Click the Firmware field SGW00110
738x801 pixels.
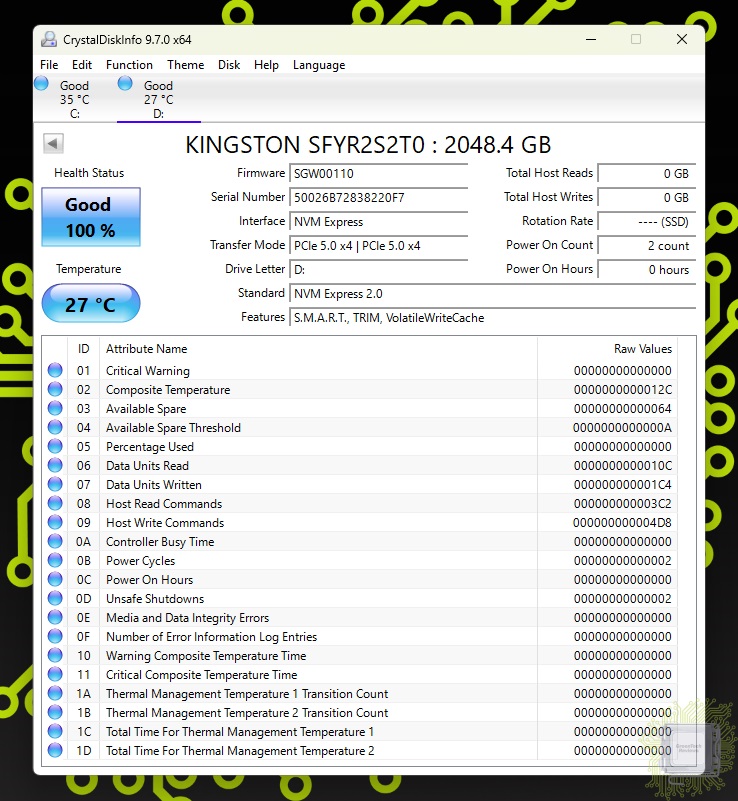(378, 174)
